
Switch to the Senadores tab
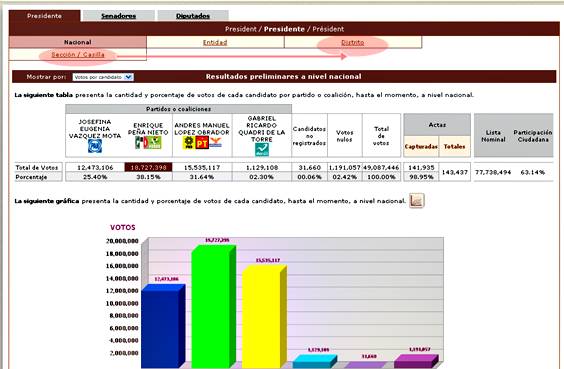(x=118, y=16)
